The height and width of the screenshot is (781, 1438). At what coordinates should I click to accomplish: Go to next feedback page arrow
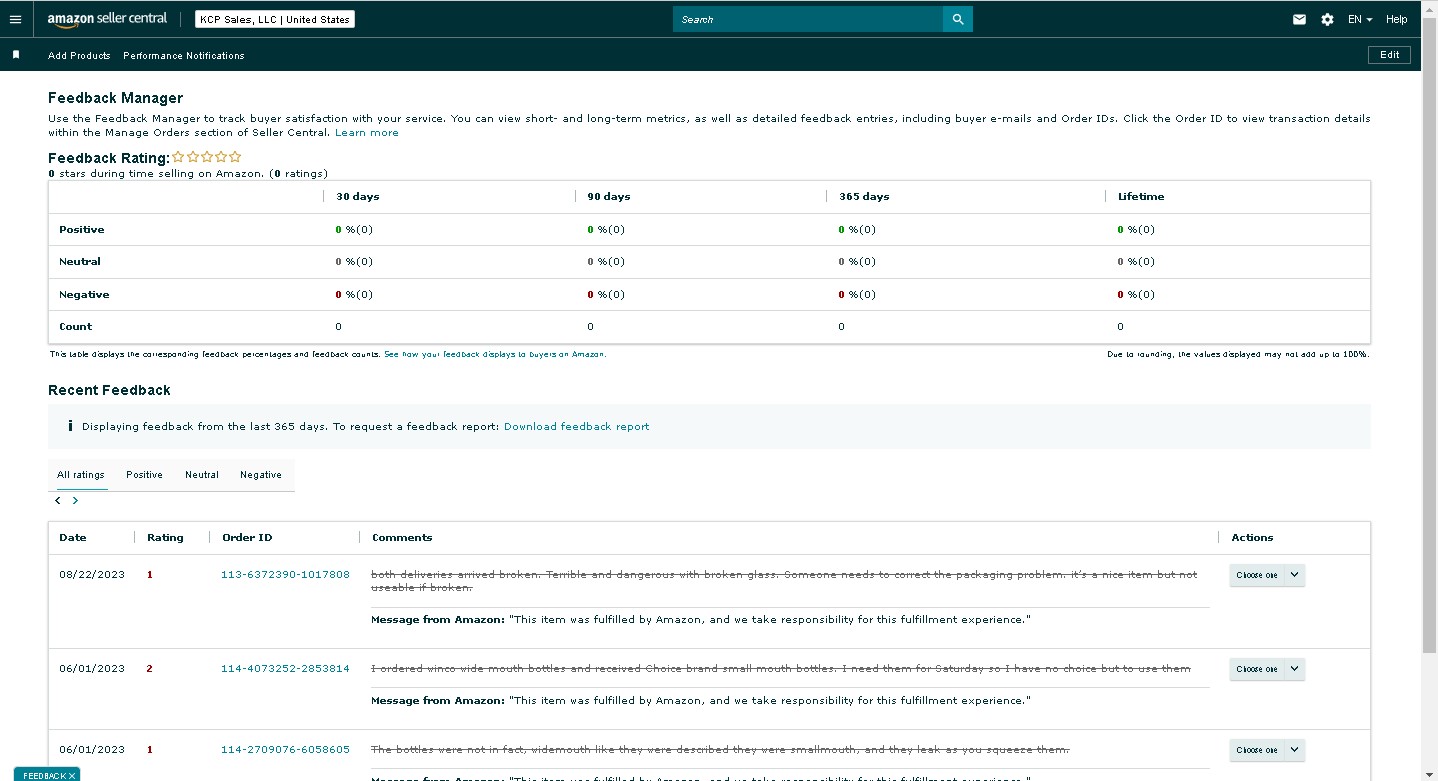tap(75, 500)
